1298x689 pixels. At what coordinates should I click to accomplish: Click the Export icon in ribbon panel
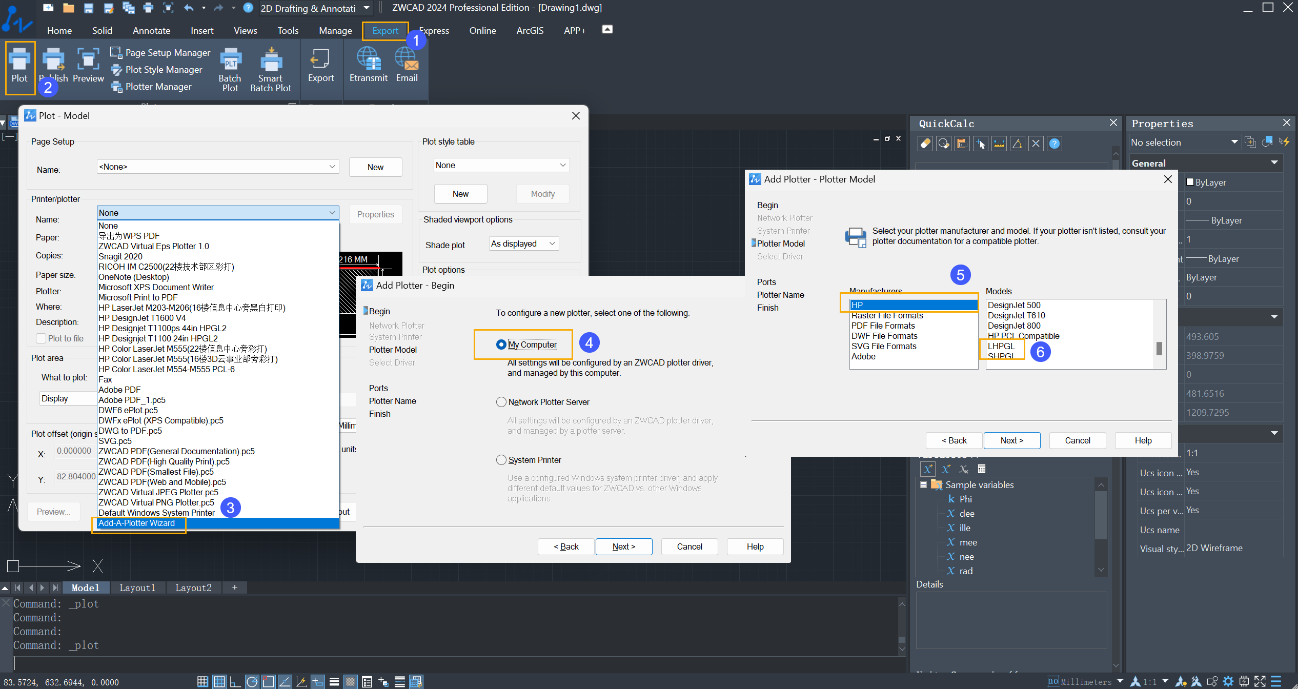[x=321, y=66]
